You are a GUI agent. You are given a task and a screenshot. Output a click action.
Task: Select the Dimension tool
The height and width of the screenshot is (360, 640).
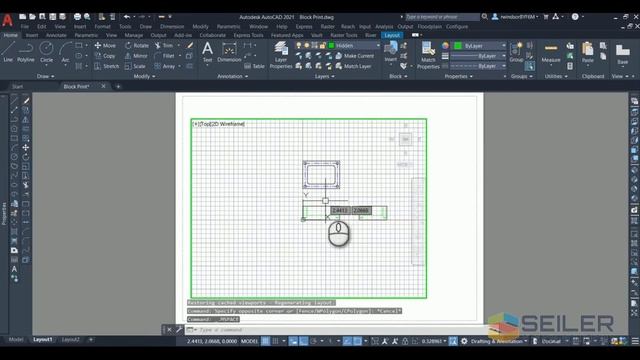click(229, 52)
